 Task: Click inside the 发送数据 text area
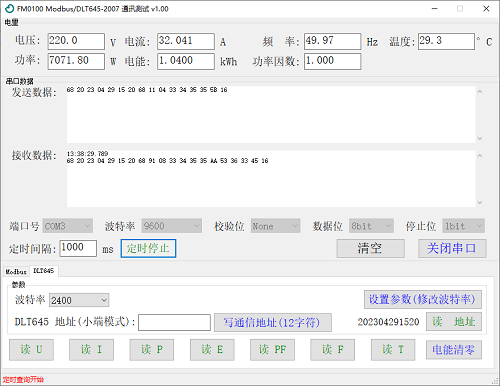(x=271, y=115)
